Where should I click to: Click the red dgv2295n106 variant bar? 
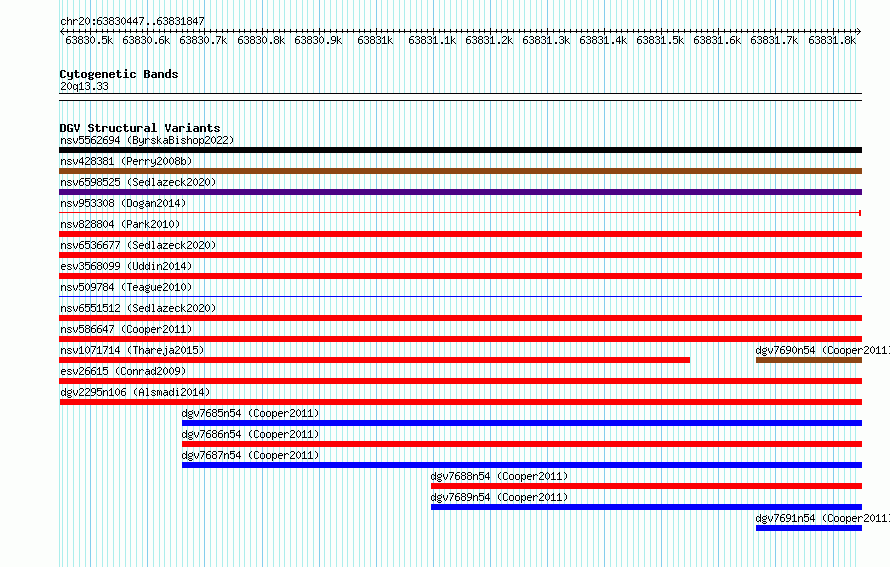click(460, 402)
